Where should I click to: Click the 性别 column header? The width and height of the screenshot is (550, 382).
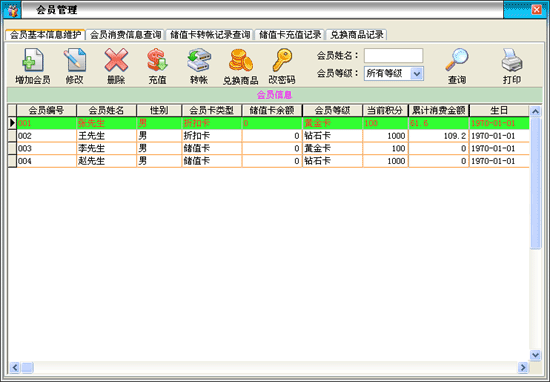point(159,110)
